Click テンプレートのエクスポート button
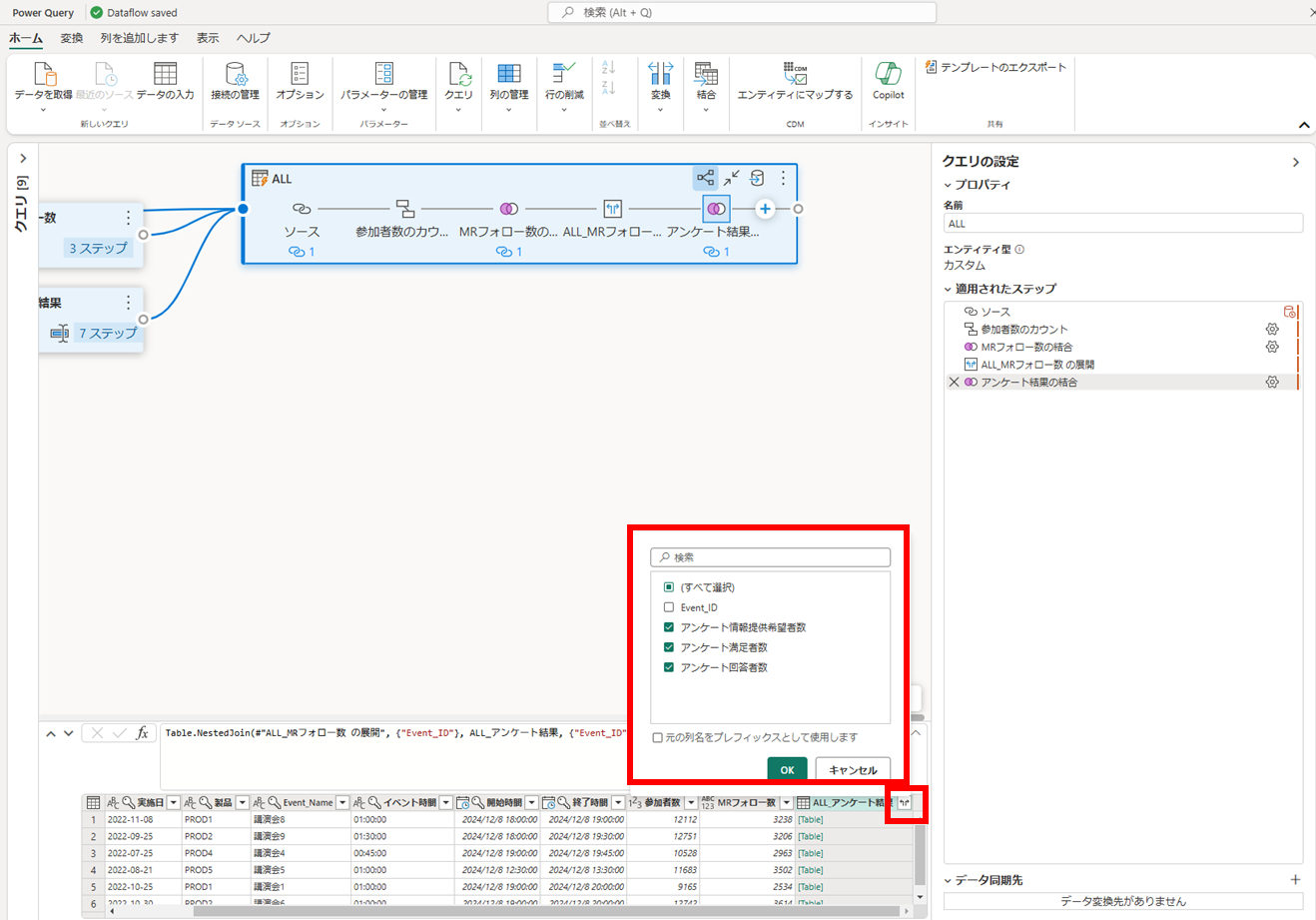The height and width of the screenshot is (920, 1316). click(996, 67)
